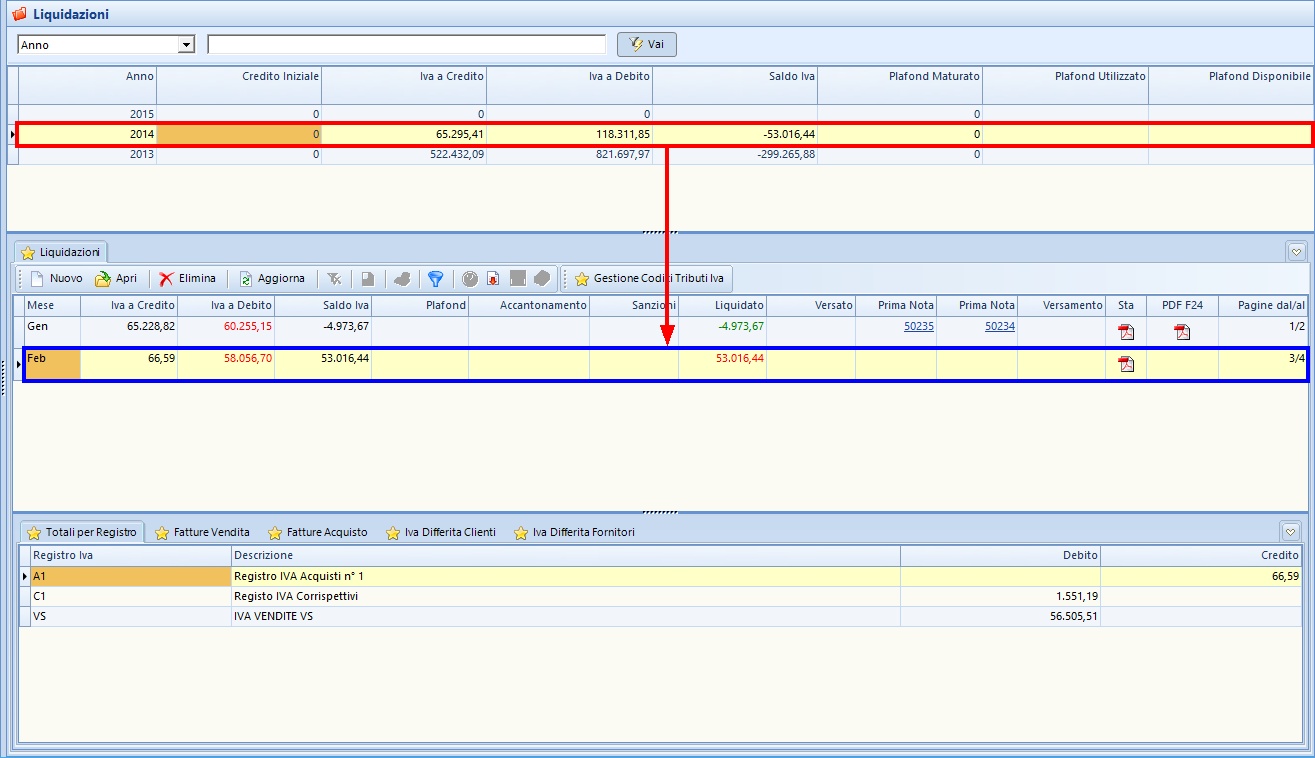Open the Anno search field dropdown
The width and height of the screenshot is (1315, 758).
click(185, 45)
